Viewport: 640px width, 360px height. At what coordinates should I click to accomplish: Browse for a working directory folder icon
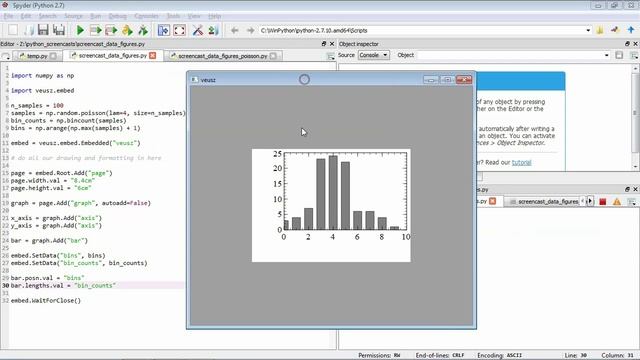click(600, 30)
